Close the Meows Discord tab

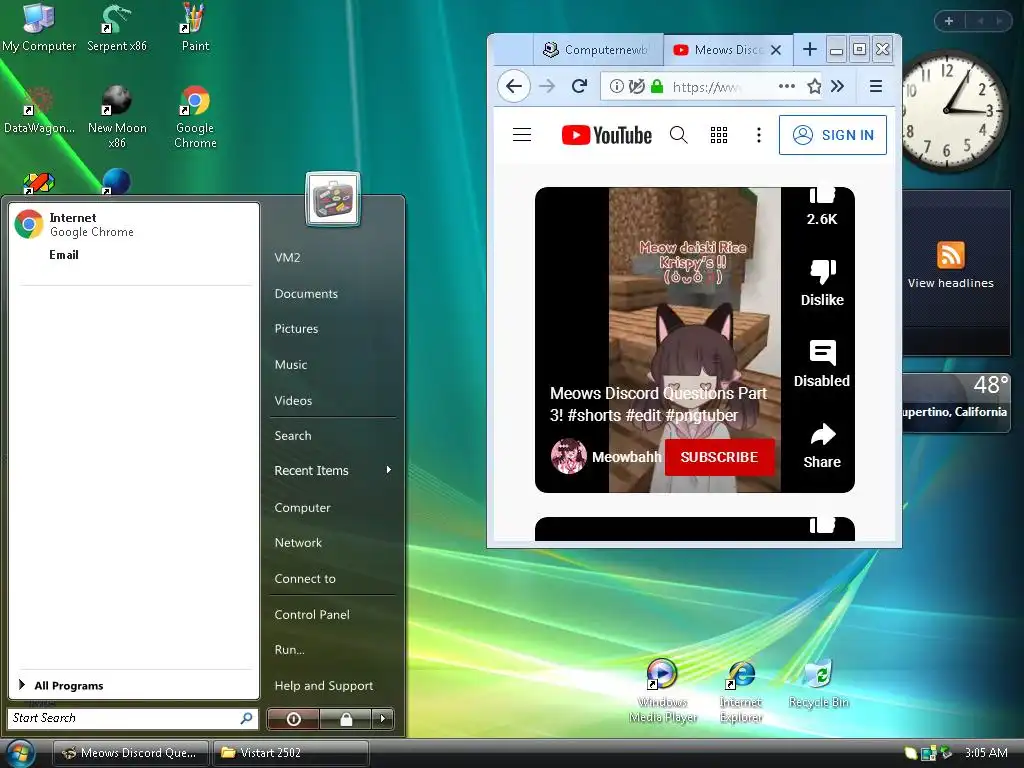click(776, 50)
